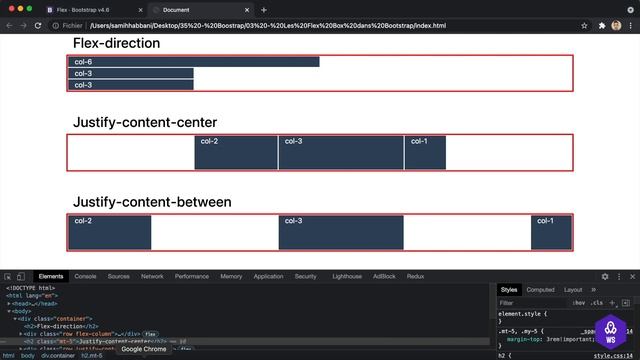The image size is (640, 360).
Task: Add new style rule plus icon
Action: click(x=612, y=303)
